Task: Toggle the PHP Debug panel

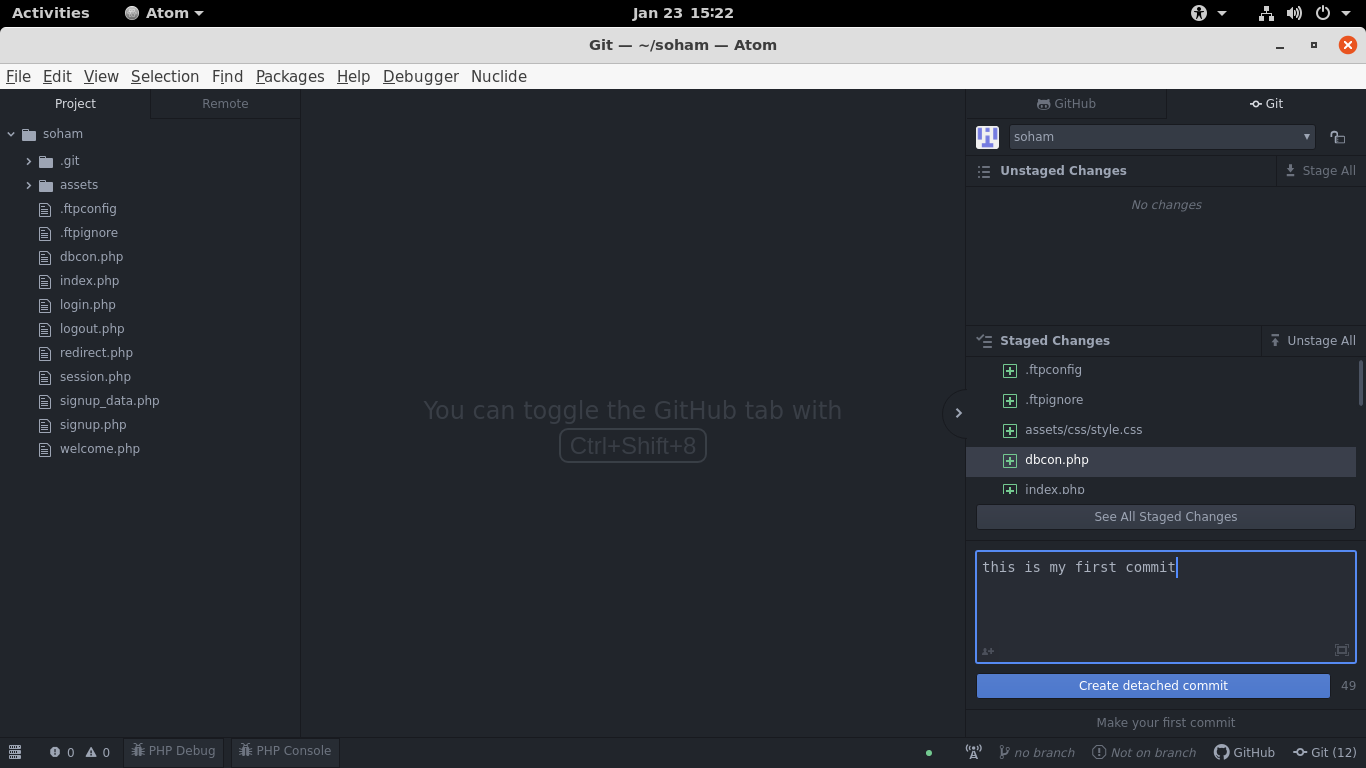Action: tap(174, 751)
